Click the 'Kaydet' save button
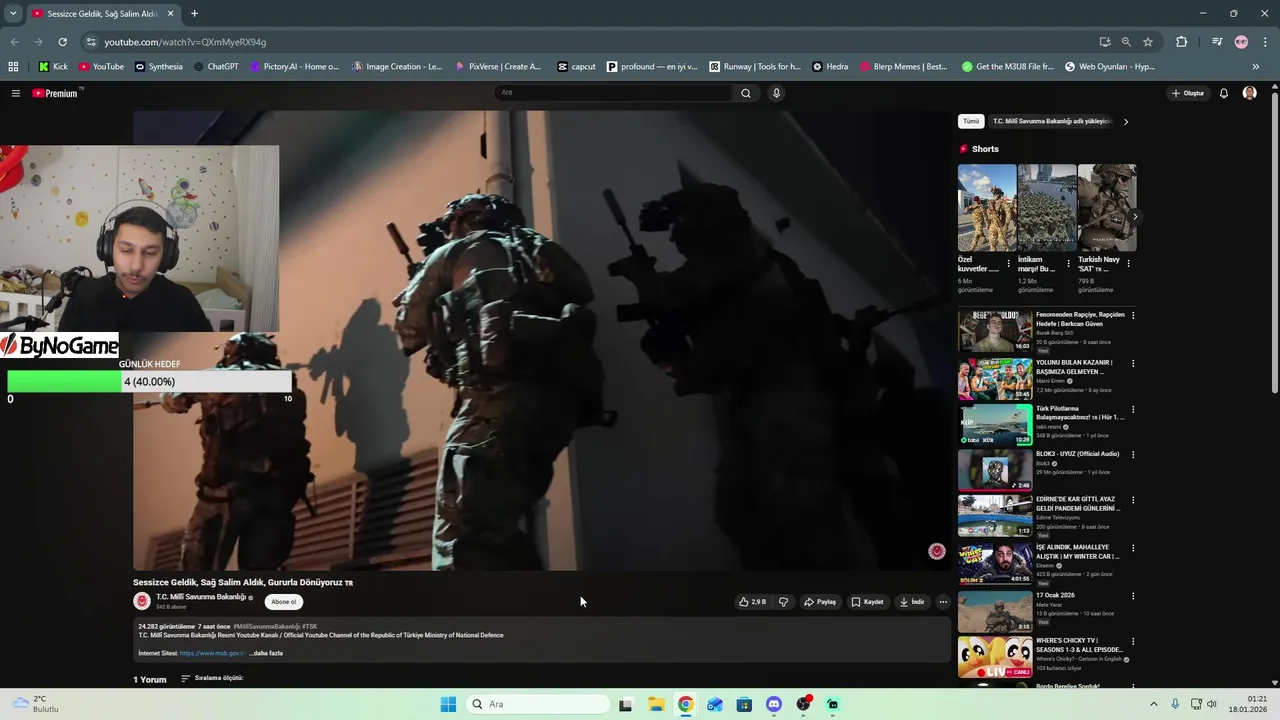 (x=867, y=602)
